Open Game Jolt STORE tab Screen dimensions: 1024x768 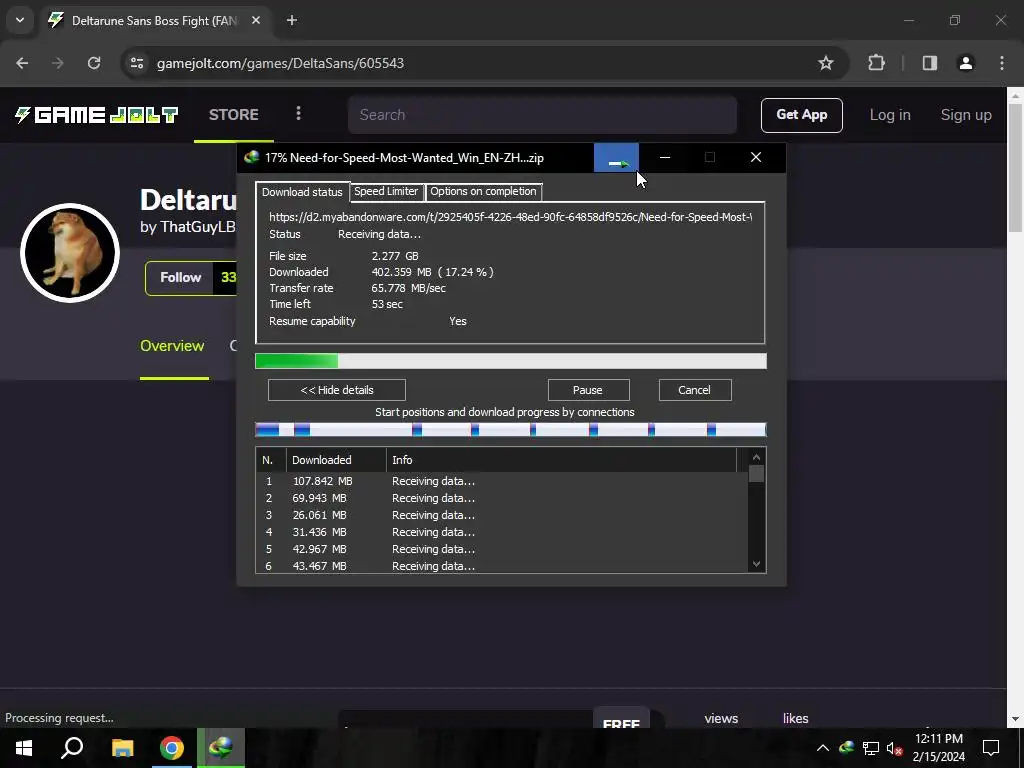pos(234,115)
